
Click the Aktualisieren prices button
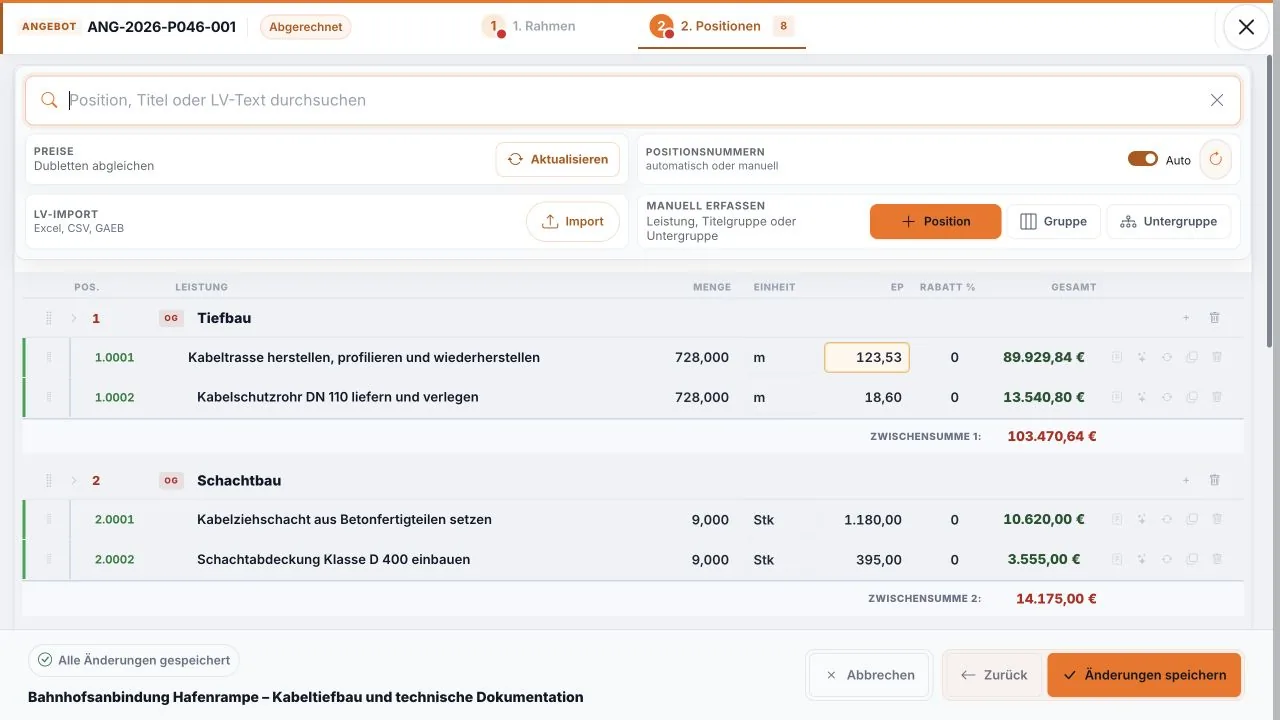point(558,159)
